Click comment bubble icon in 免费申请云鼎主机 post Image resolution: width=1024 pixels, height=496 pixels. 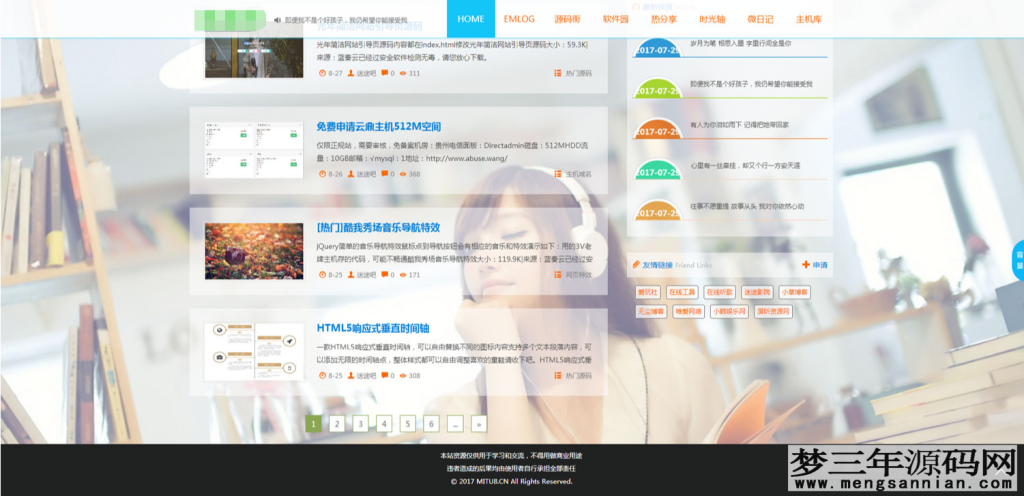pos(384,174)
